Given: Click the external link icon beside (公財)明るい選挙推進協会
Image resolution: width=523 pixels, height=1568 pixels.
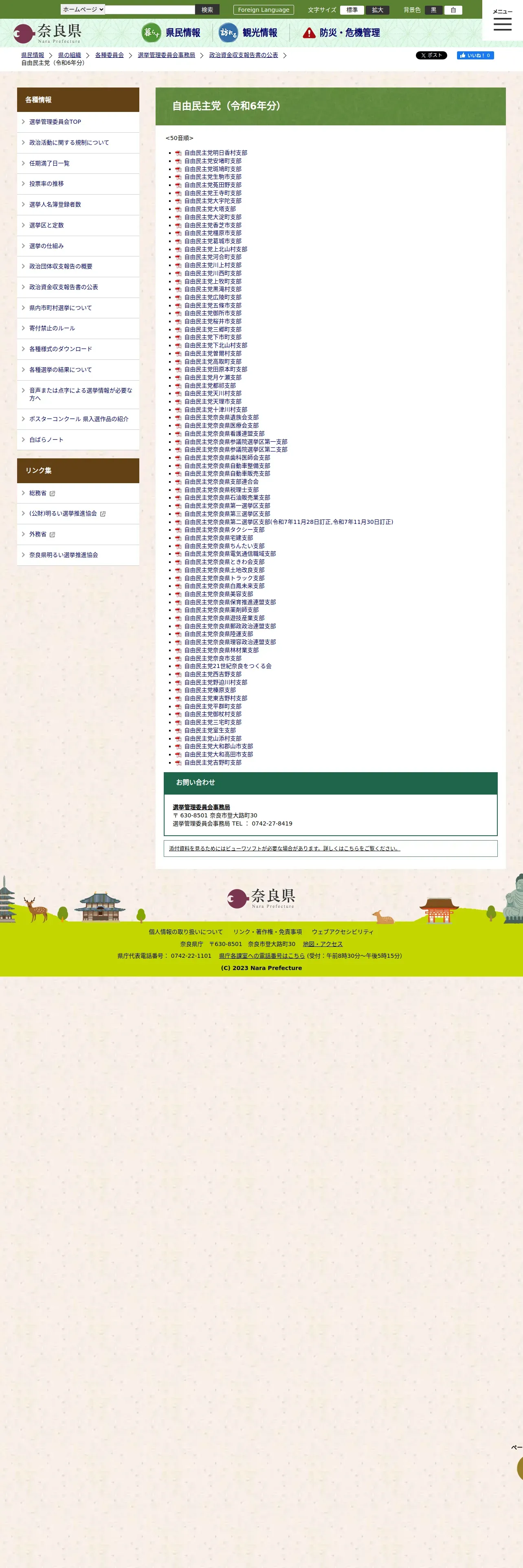Looking at the screenshot, I should pyautogui.click(x=103, y=514).
